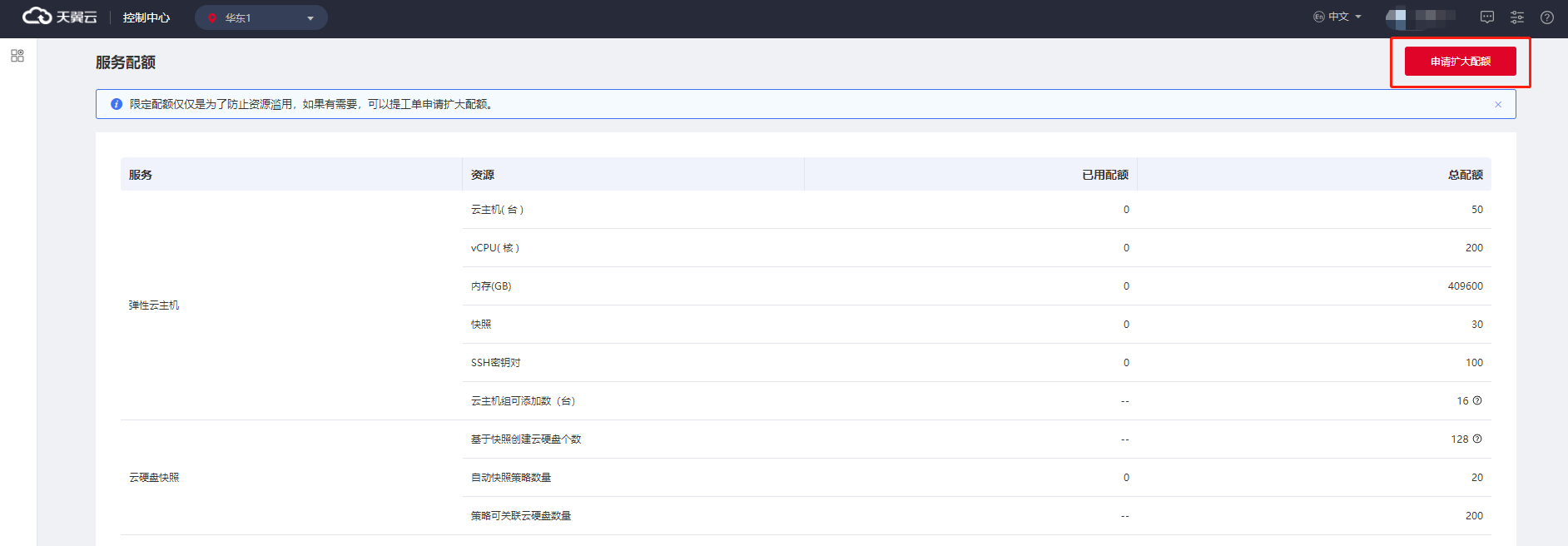Click the blue info icon in notice banner
The image size is (1568, 546).
117,104
